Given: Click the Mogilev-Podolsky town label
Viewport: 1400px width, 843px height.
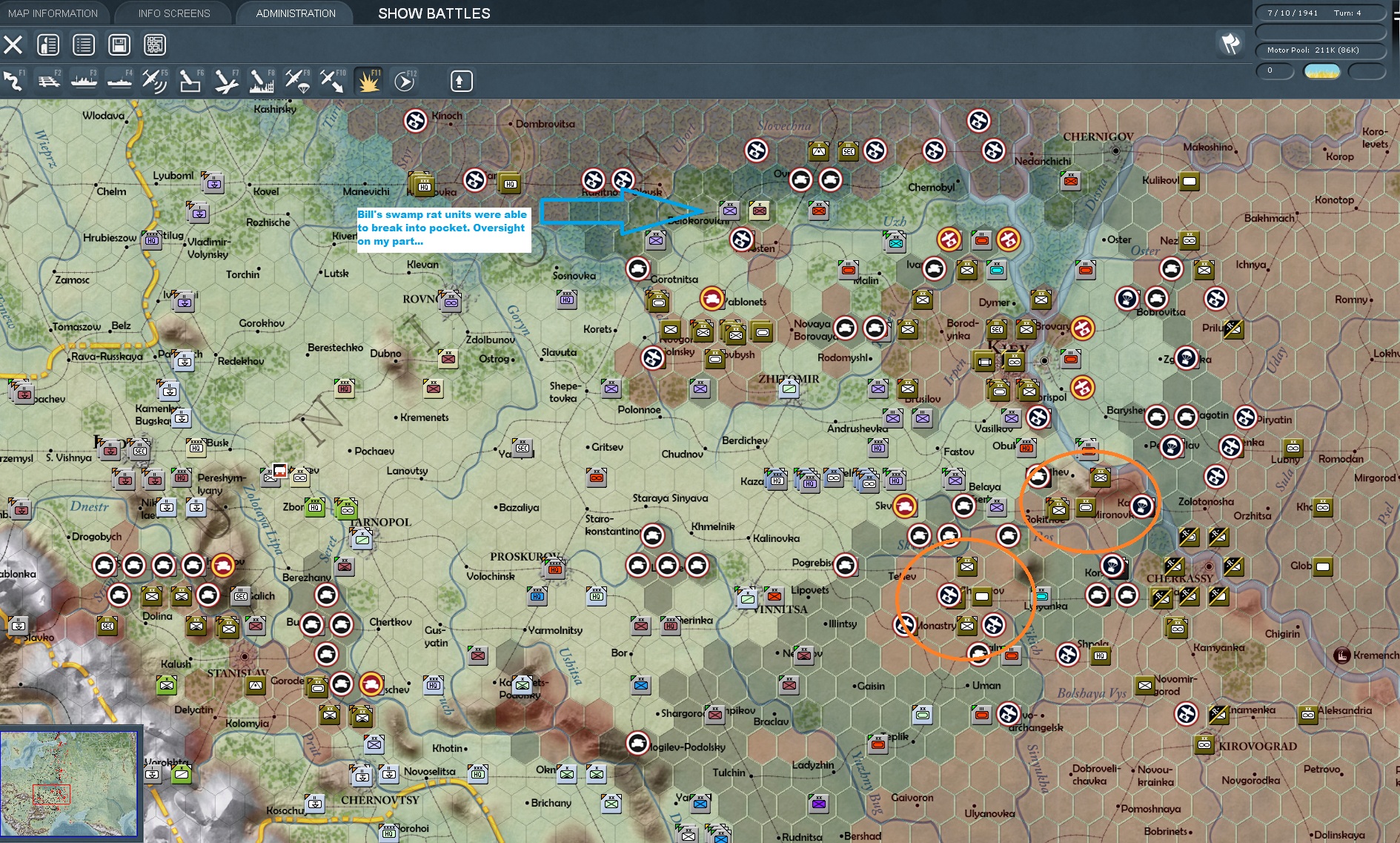Looking at the screenshot, I should pos(687,747).
